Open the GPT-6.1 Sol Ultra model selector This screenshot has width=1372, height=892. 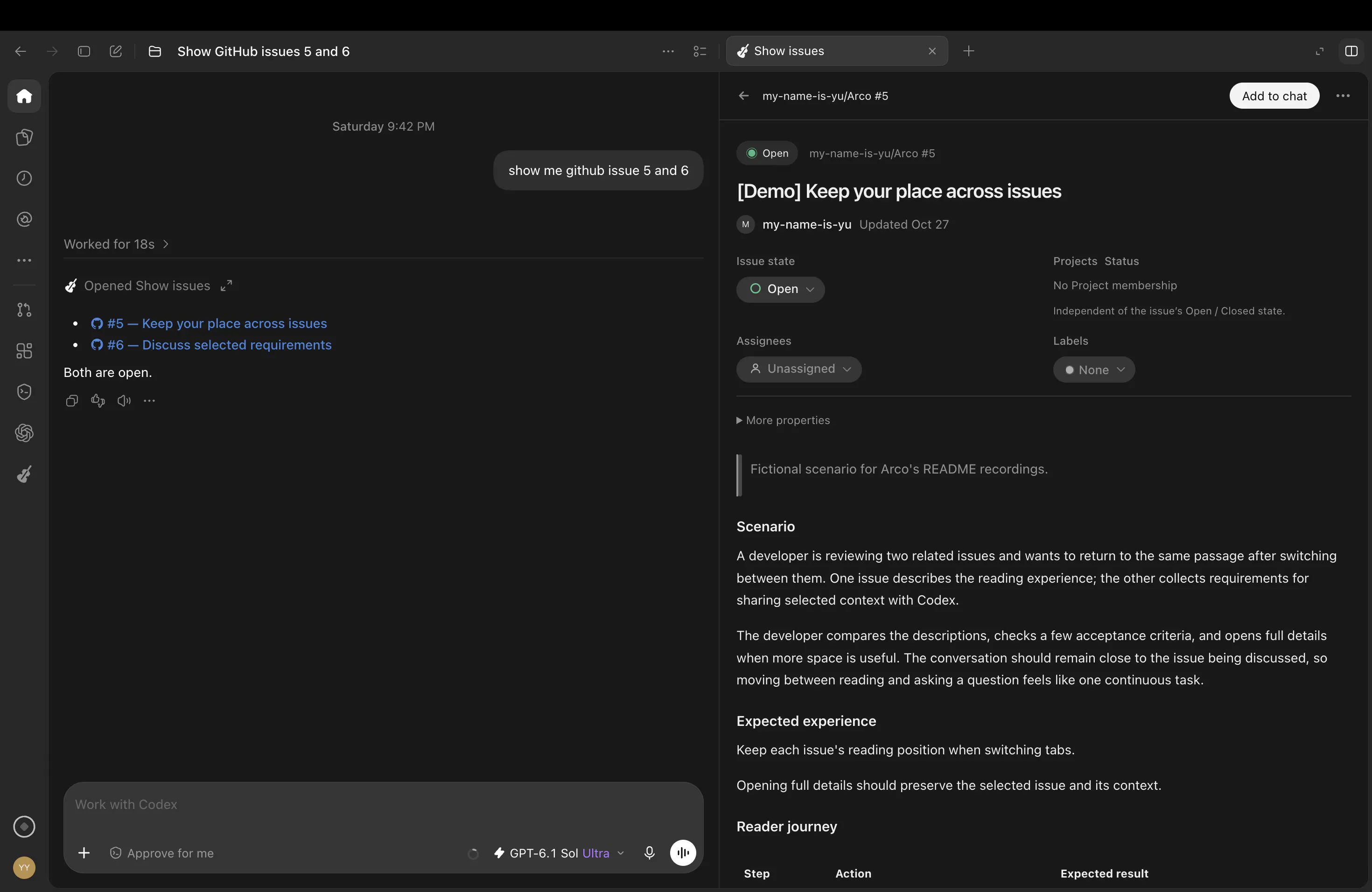559,853
